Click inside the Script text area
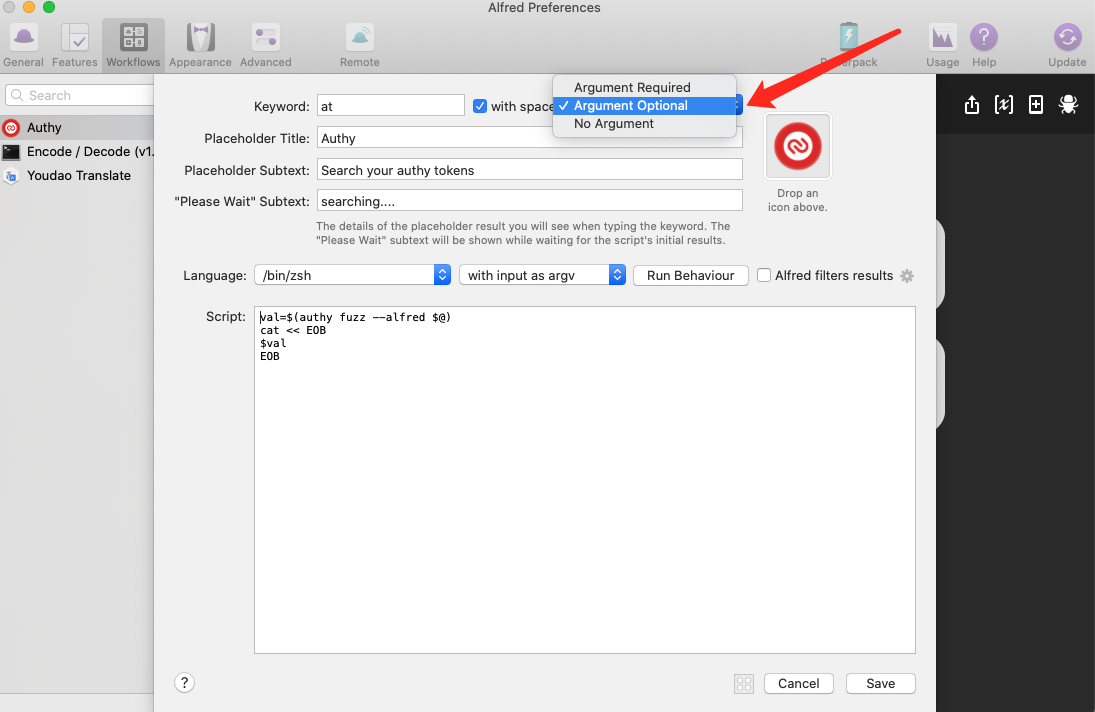Image resolution: width=1095 pixels, height=712 pixels. pyautogui.click(x=585, y=480)
